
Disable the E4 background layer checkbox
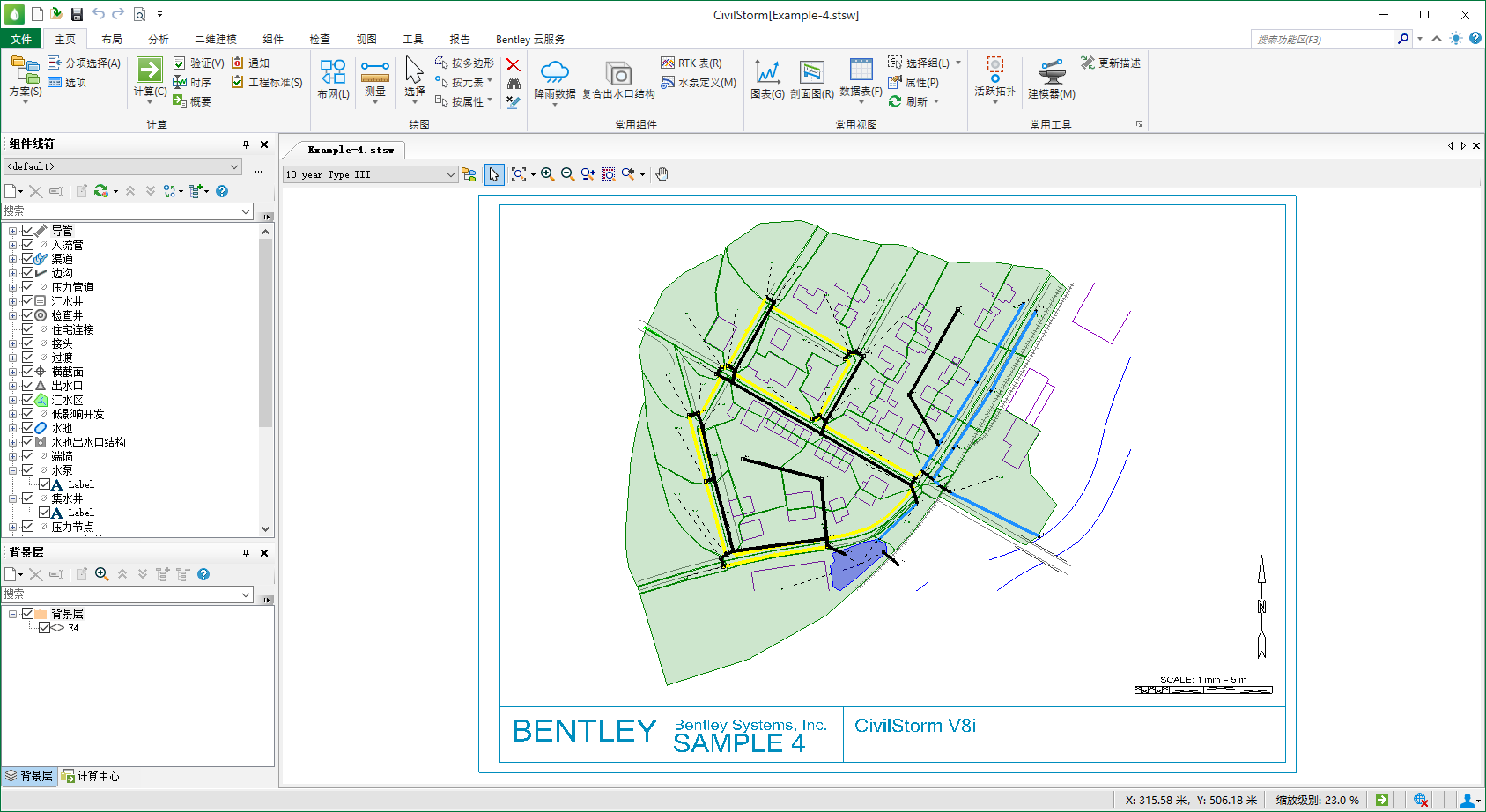(45, 627)
